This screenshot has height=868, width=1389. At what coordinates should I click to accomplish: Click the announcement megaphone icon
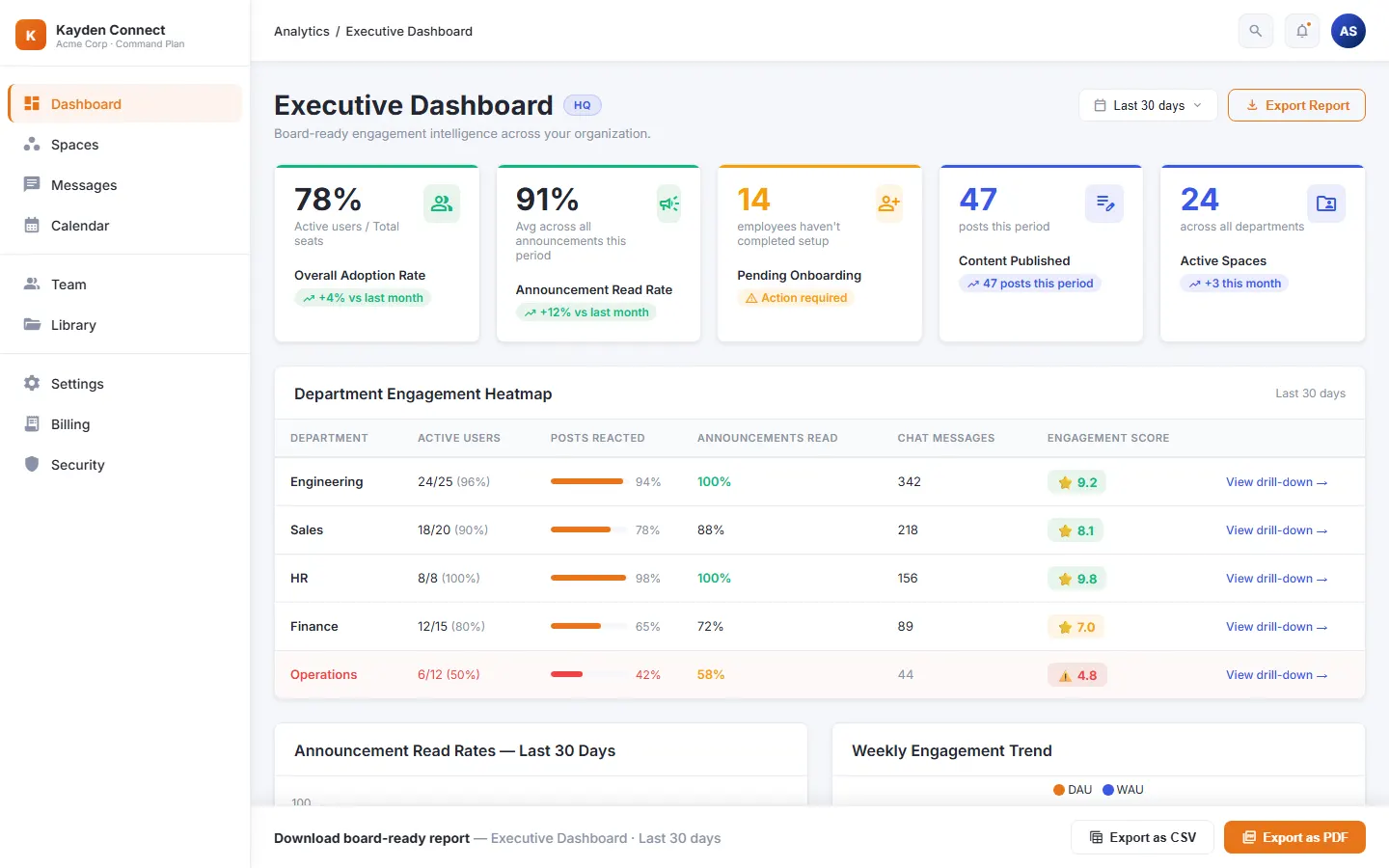pos(669,203)
